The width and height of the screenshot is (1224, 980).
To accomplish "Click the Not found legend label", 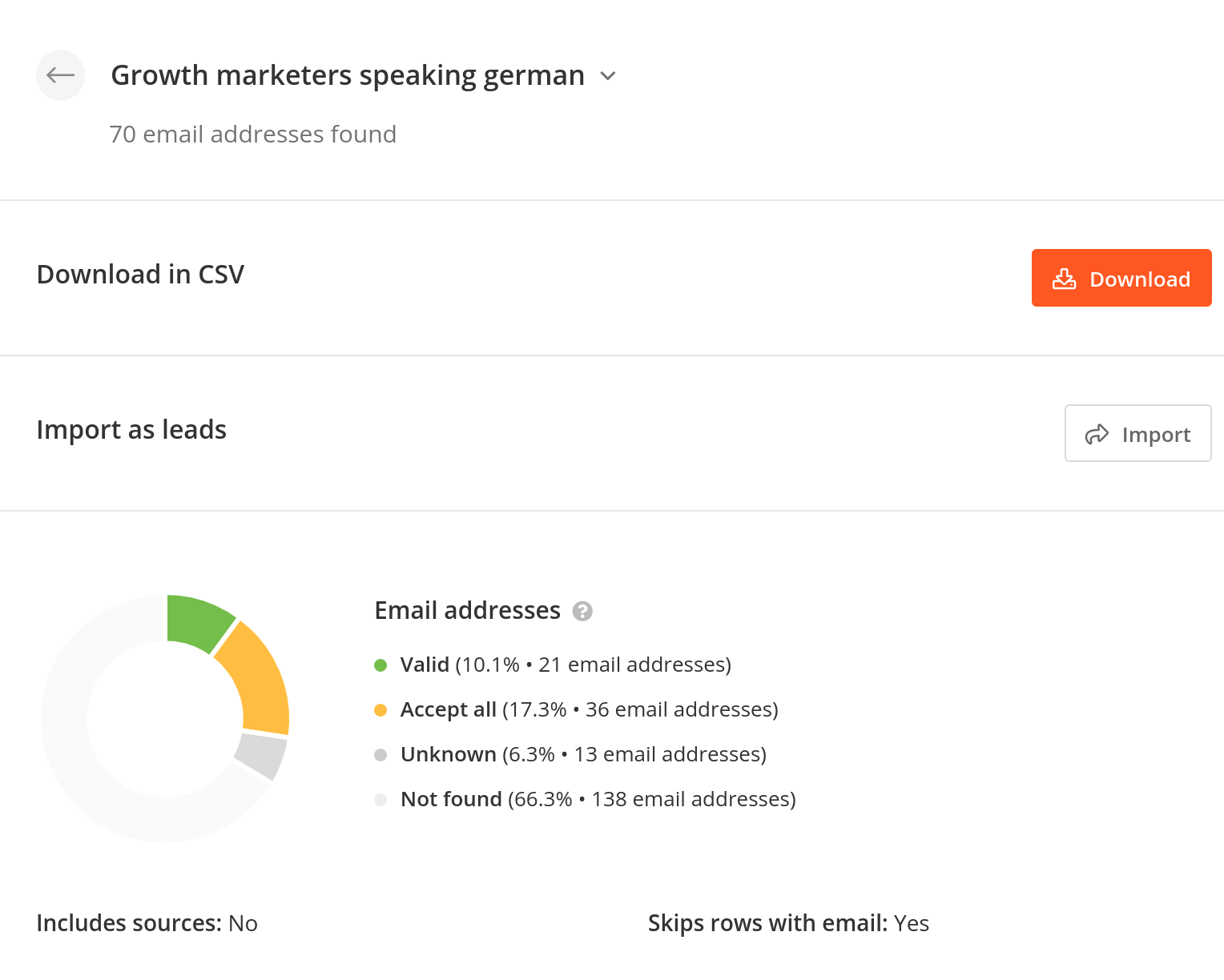I will coord(451,800).
